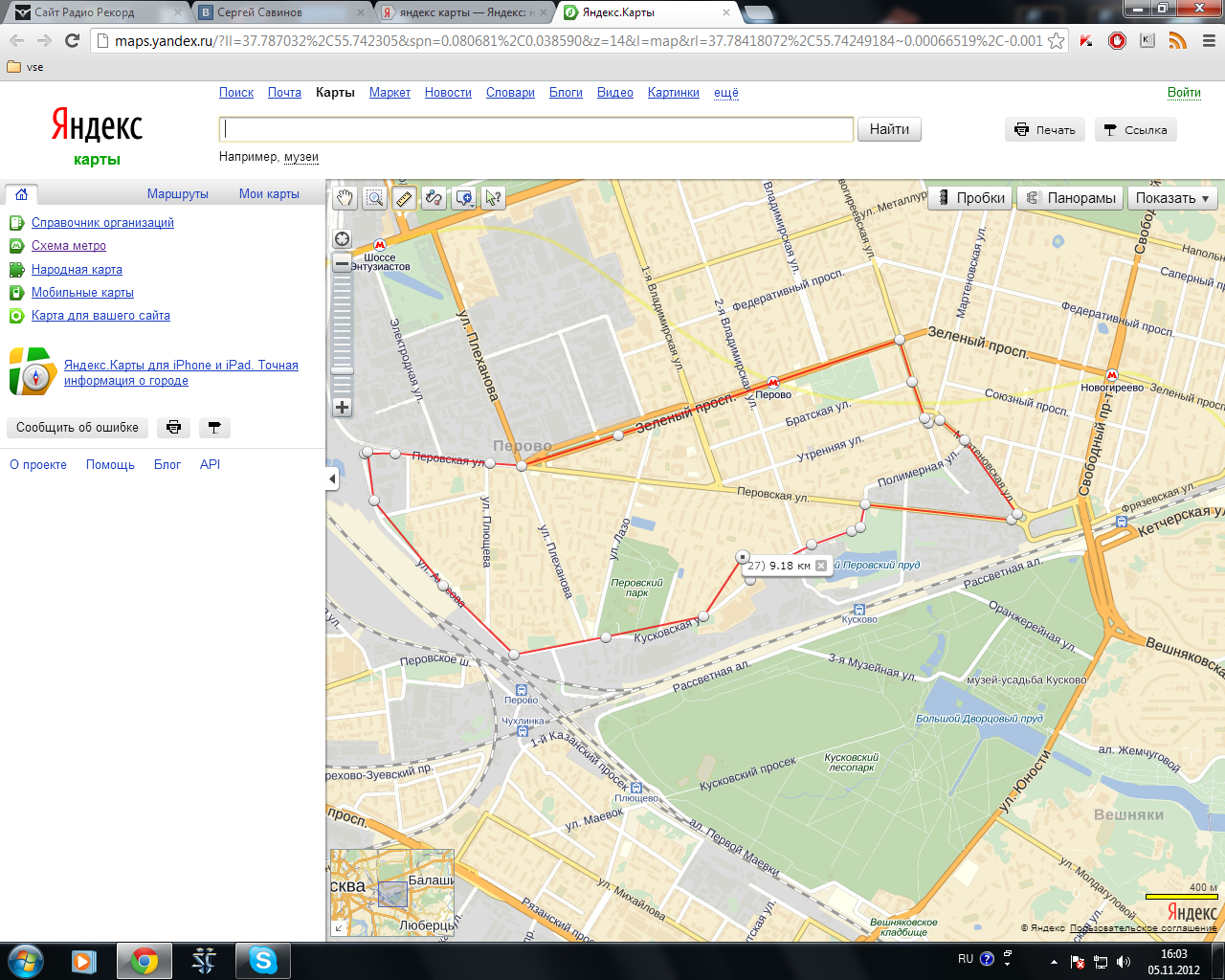This screenshot has height=980, width=1225.
Task: Collapse the minimap with its corner arrow
Action: point(338,927)
